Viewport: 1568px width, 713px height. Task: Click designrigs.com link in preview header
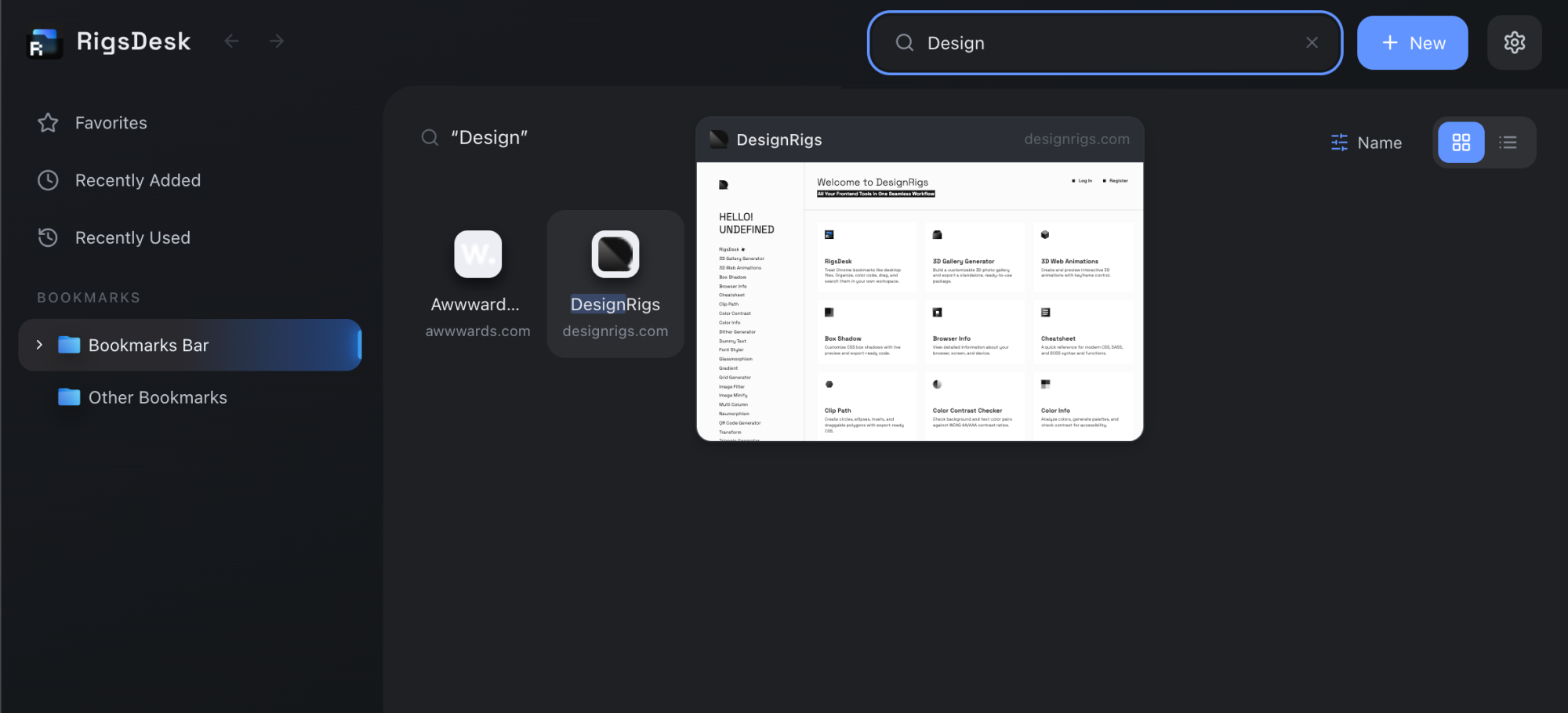point(1076,139)
